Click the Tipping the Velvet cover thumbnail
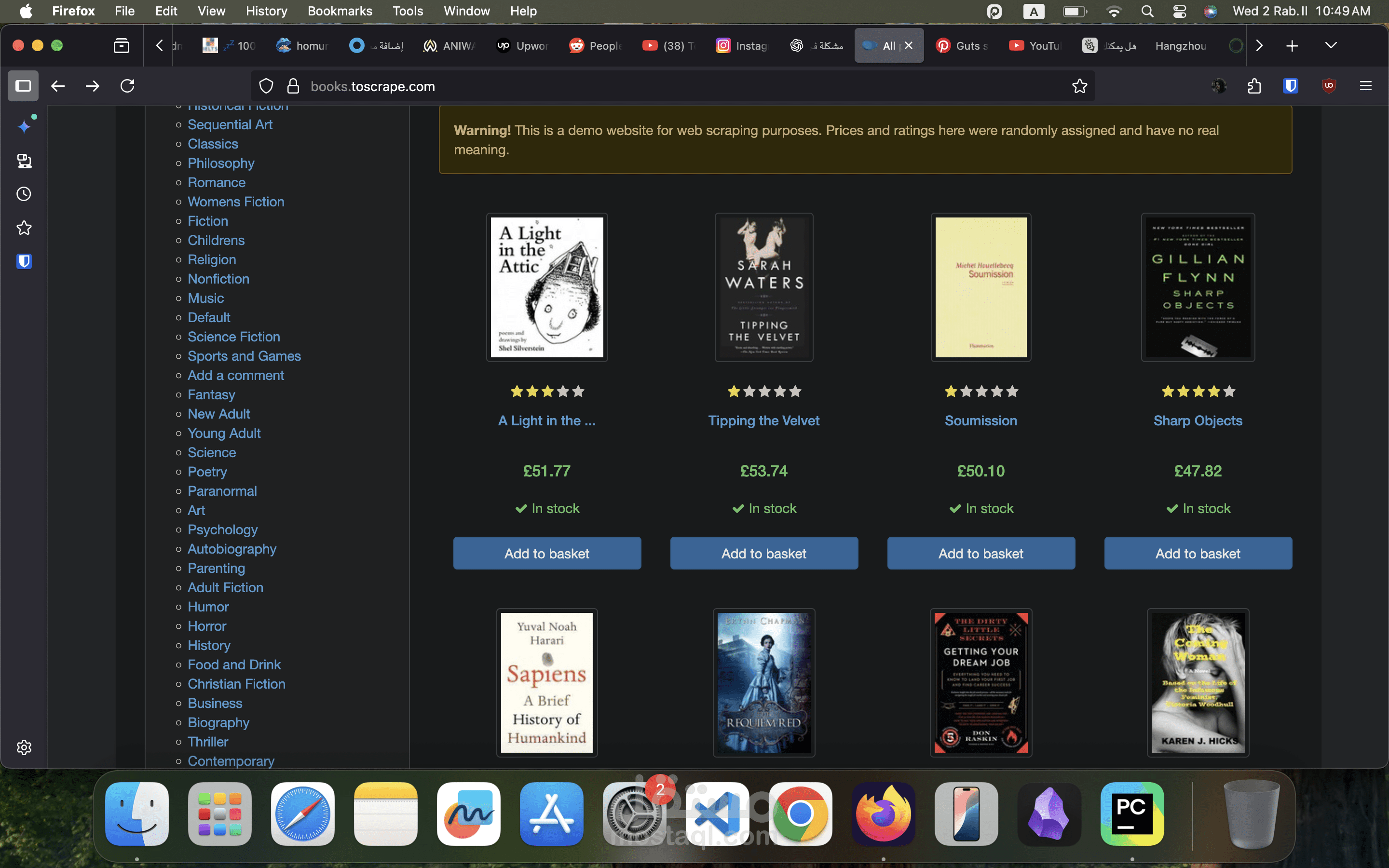 pyautogui.click(x=763, y=287)
